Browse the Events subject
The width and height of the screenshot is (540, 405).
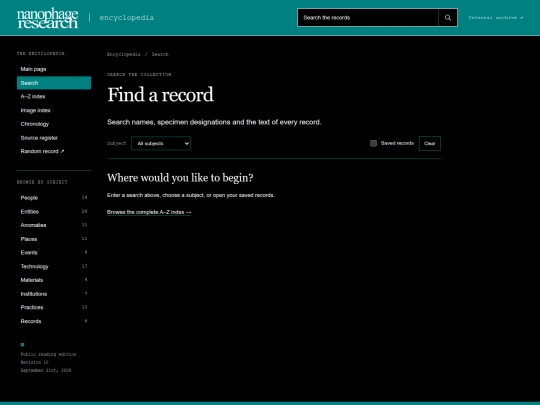54,252
